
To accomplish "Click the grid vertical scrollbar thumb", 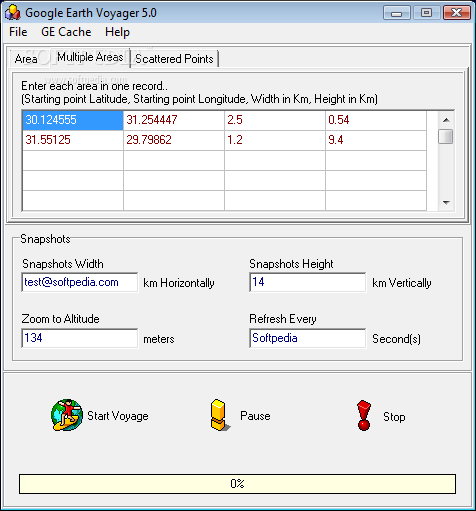I will [446, 136].
